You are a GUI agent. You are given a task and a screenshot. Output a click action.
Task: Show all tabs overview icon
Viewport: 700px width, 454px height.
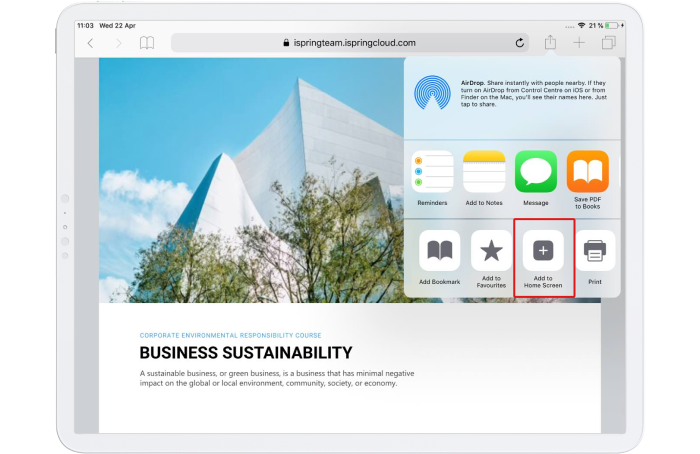tap(608, 43)
